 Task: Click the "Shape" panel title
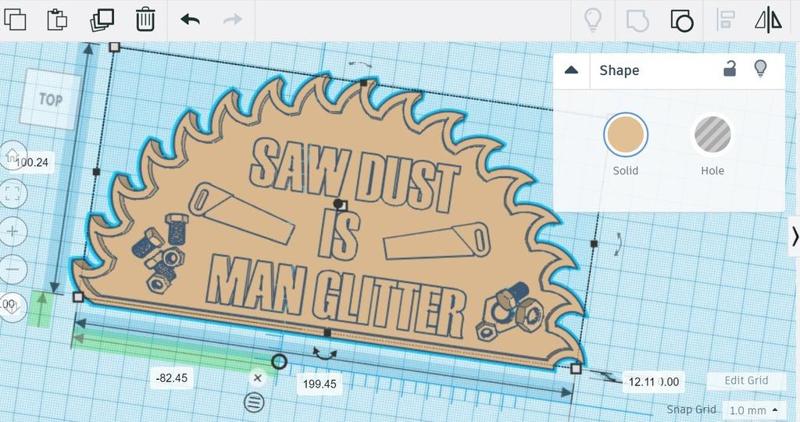click(x=619, y=70)
